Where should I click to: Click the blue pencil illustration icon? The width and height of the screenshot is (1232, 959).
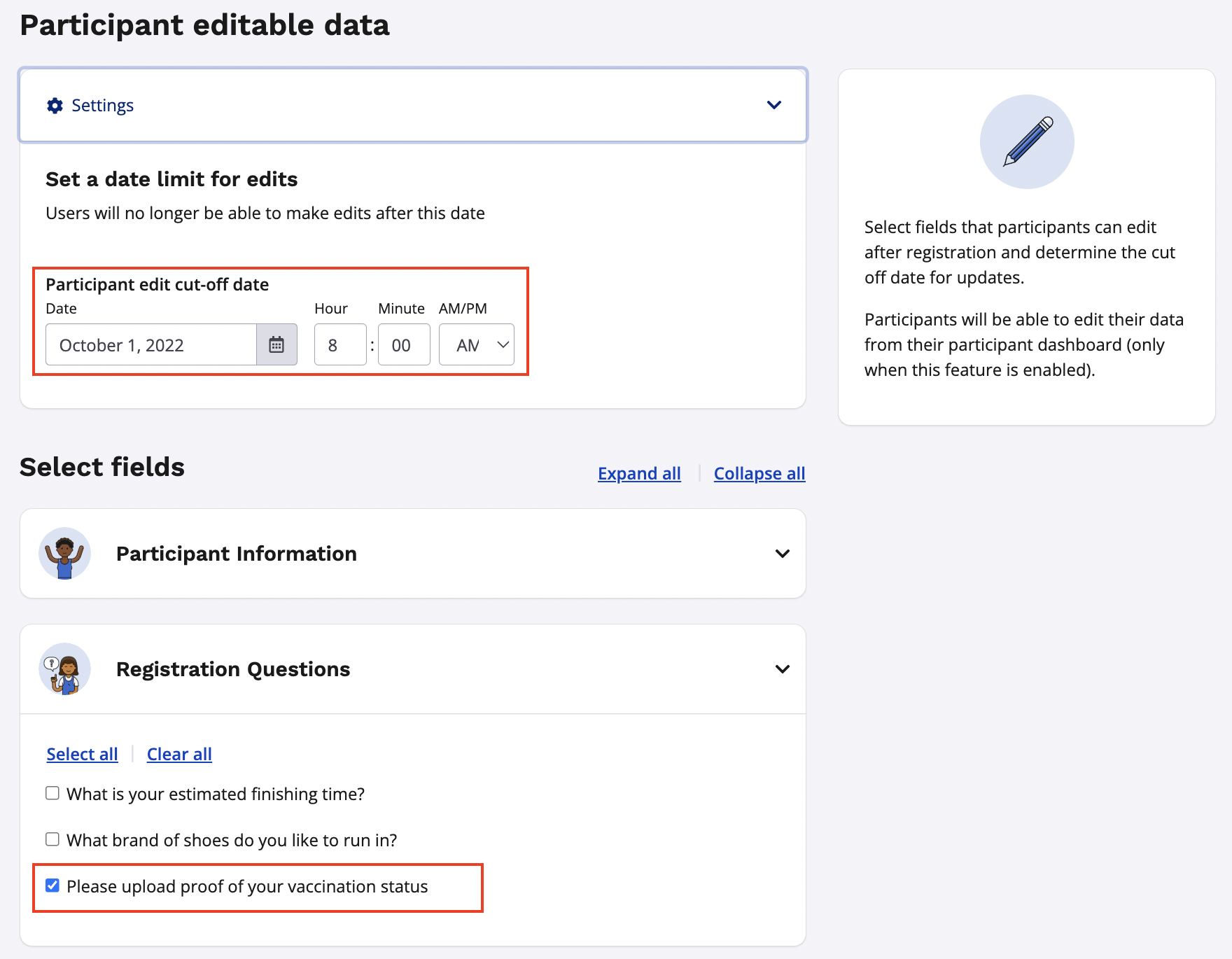[1027, 141]
